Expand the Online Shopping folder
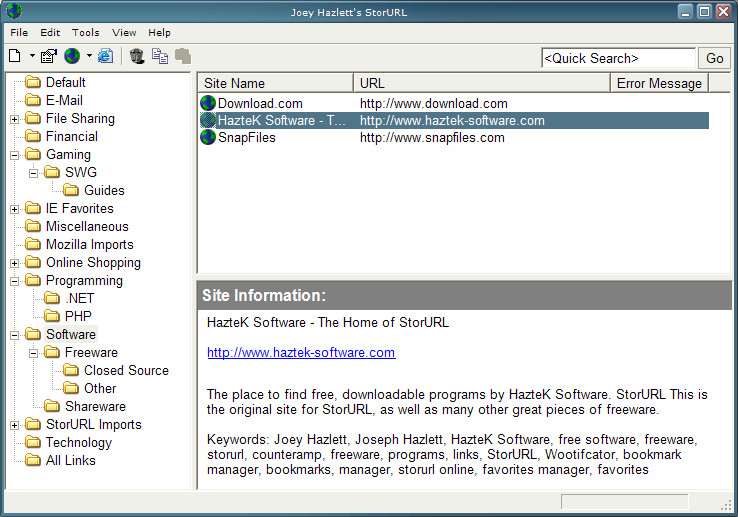The image size is (738, 517). [15, 263]
